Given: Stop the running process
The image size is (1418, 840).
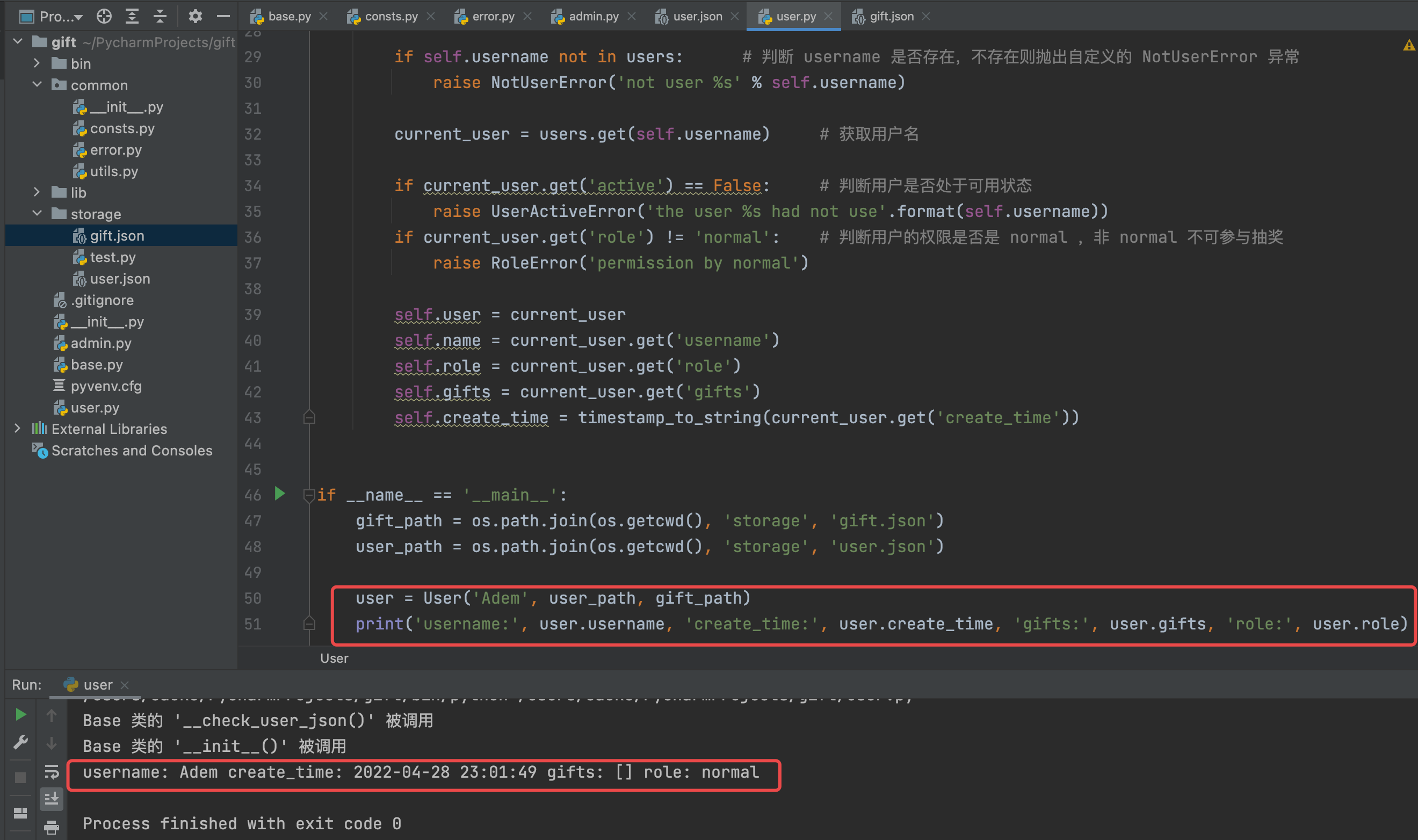Looking at the screenshot, I should [20, 777].
